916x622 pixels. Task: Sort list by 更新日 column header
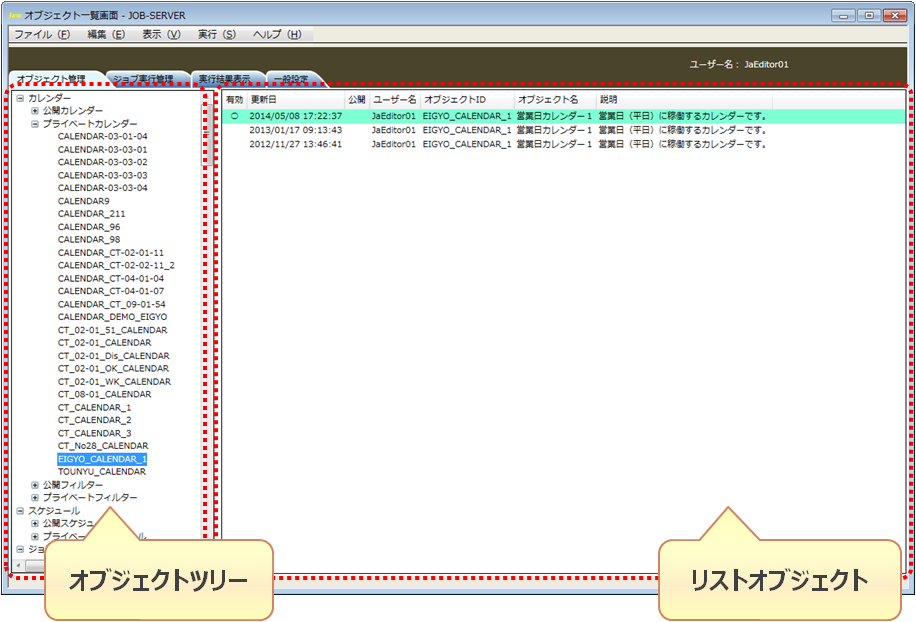(264, 100)
